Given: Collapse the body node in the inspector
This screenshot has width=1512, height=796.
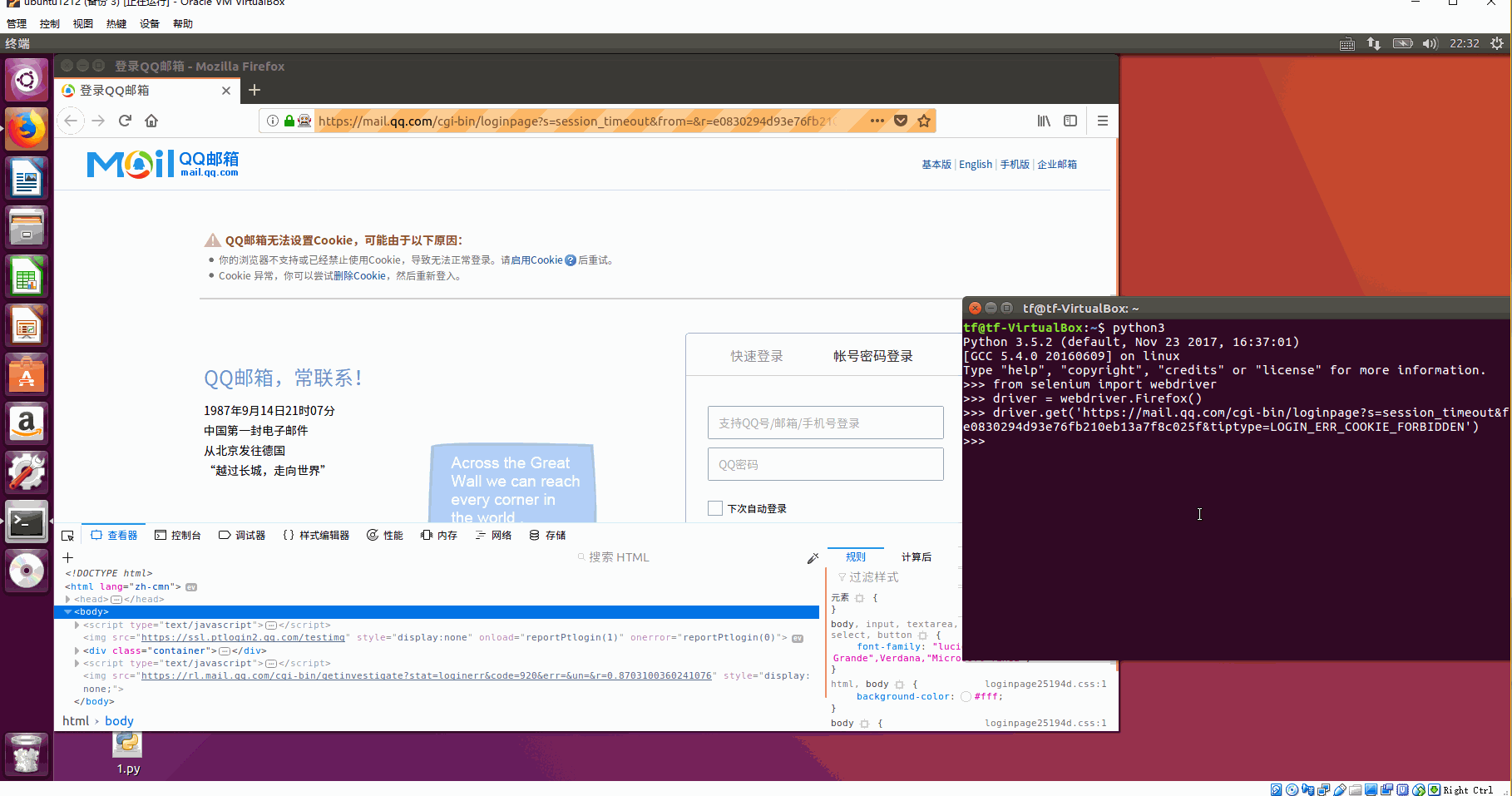Looking at the screenshot, I should (68, 612).
